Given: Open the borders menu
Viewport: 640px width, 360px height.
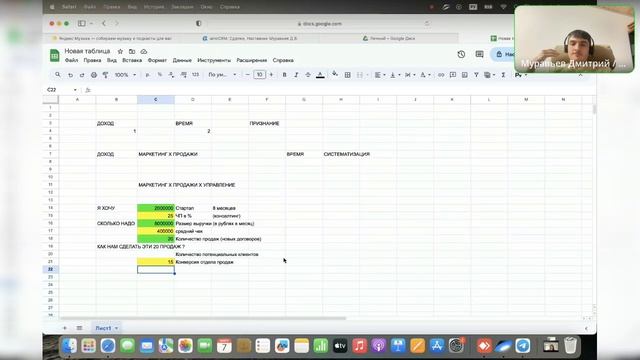Looking at the screenshot, I should click(348, 75).
